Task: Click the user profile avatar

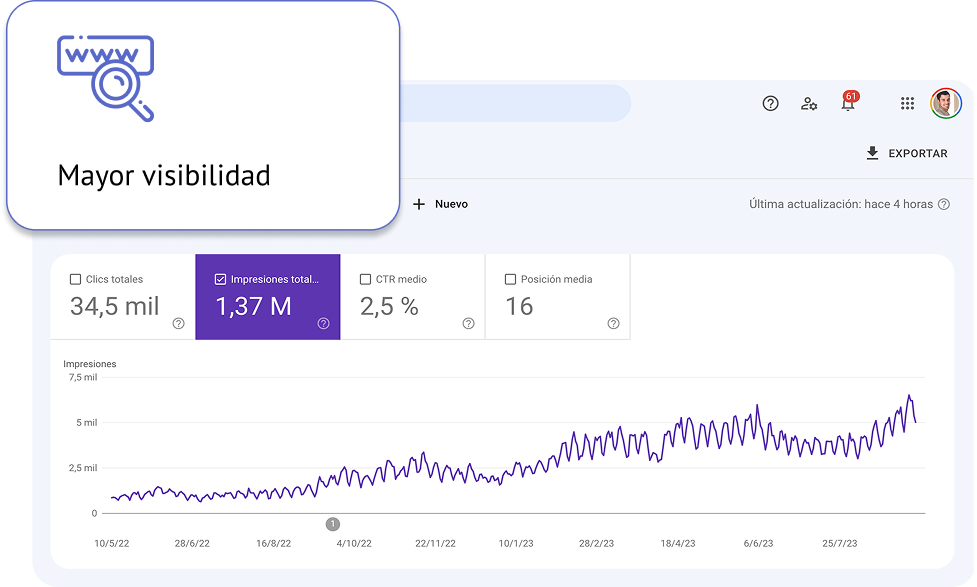Action: (945, 103)
